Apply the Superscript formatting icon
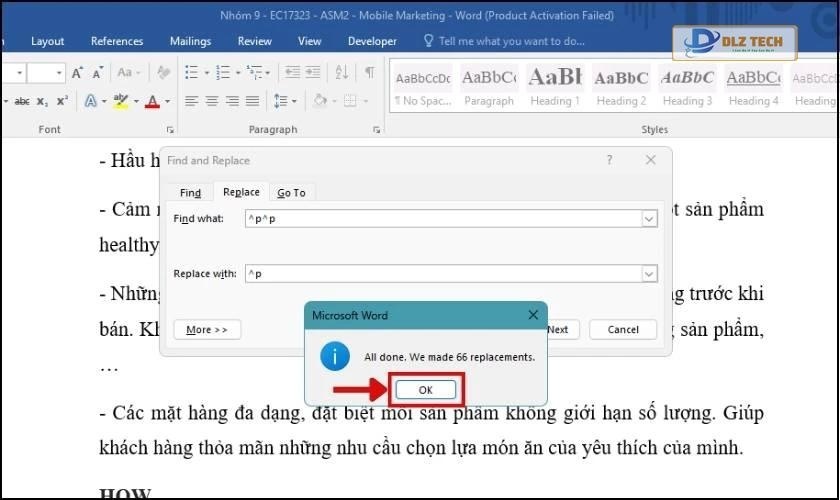Image resolution: width=840 pixels, height=500 pixels. tap(62, 101)
